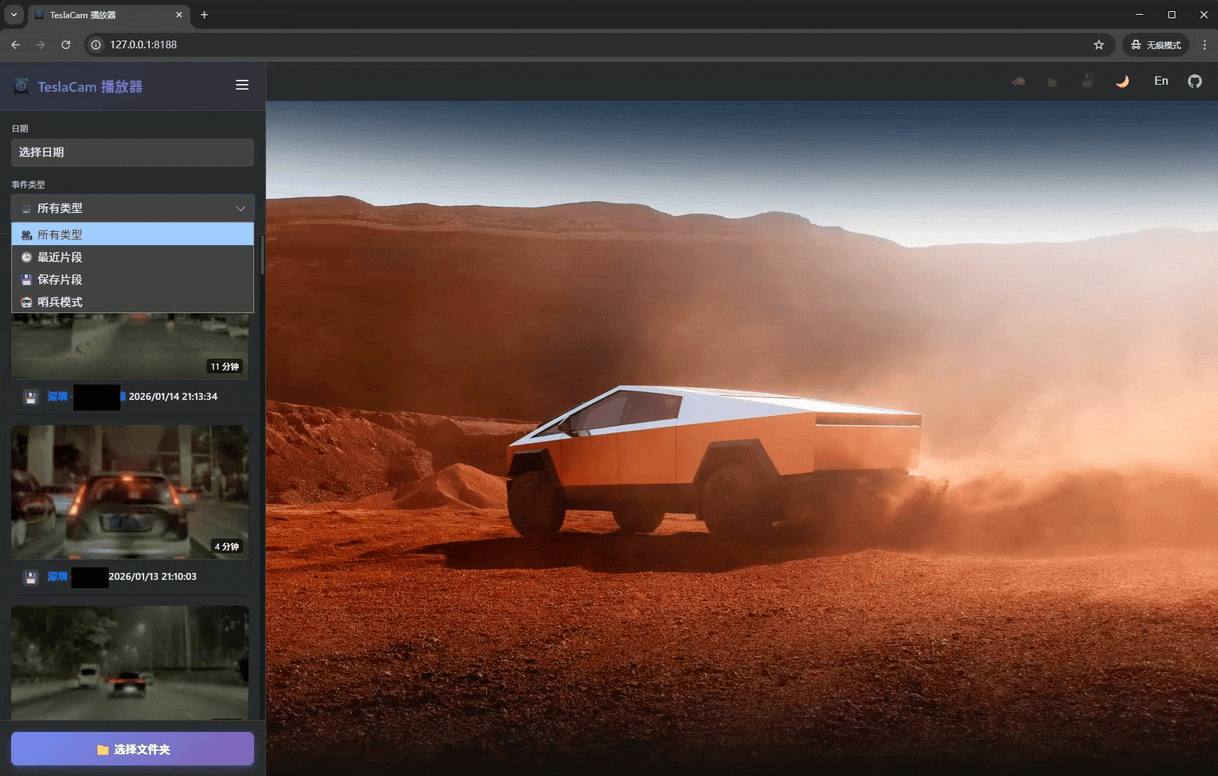Click the TeslaCam 播放器 logo icon
The image size is (1218, 776).
pyautogui.click(x=21, y=86)
